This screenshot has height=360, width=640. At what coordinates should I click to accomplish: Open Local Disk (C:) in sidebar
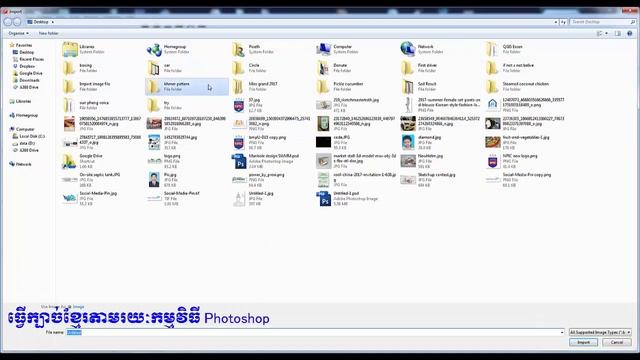pos(32,136)
